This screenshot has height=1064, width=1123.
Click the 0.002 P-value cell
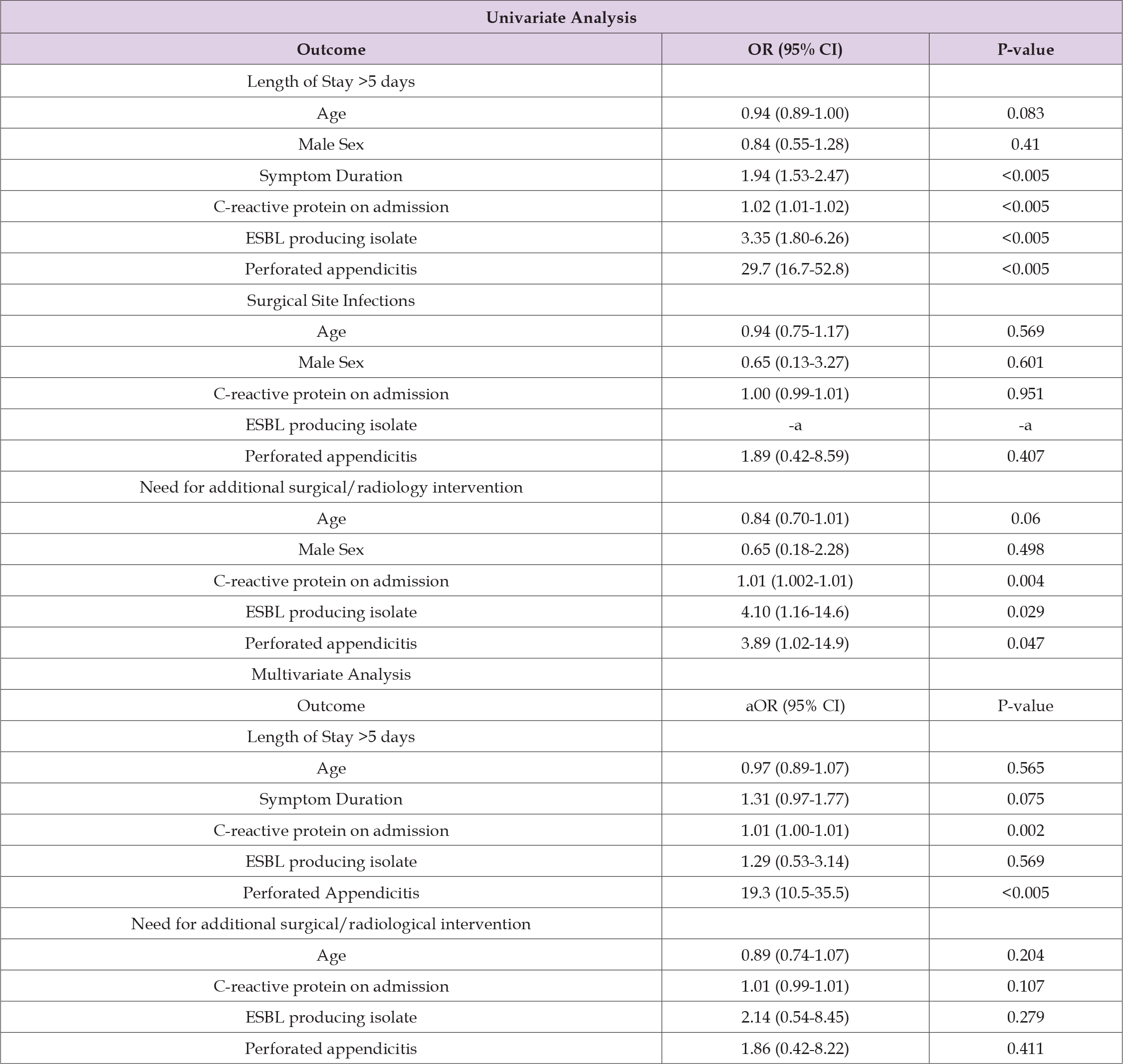(x=1025, y=830)
